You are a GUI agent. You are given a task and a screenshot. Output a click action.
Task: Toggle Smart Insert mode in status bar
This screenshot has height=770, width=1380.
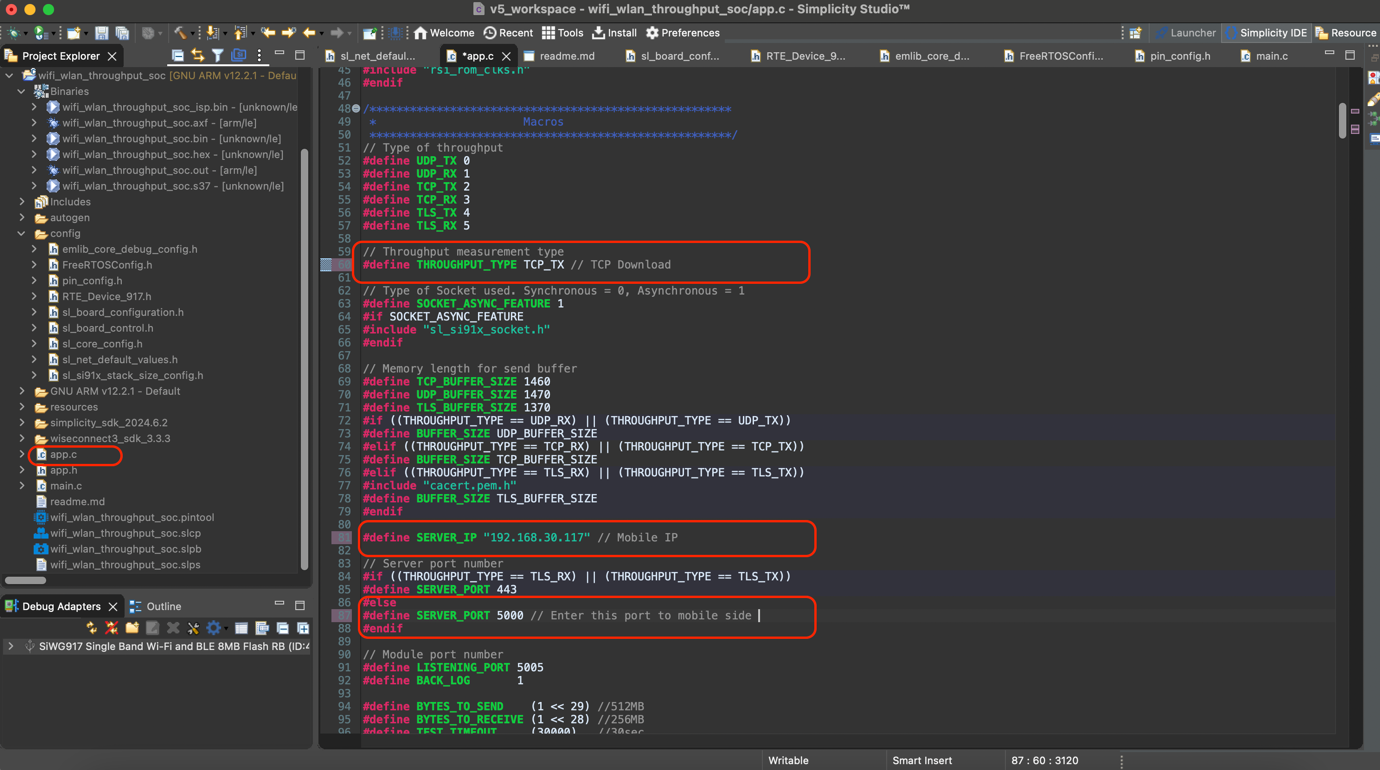920,760
